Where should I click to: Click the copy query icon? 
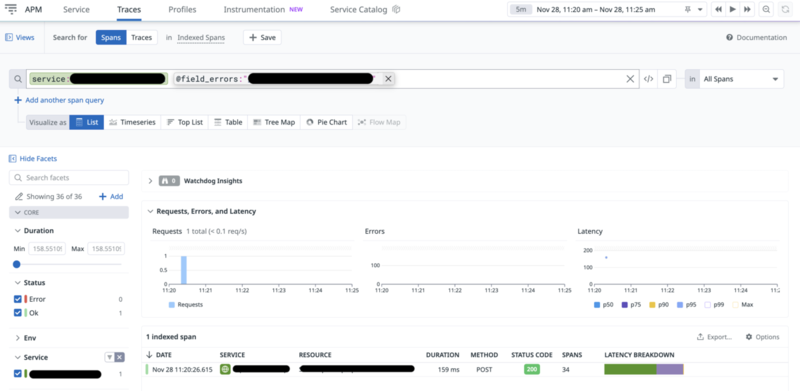tap(667, 79)
